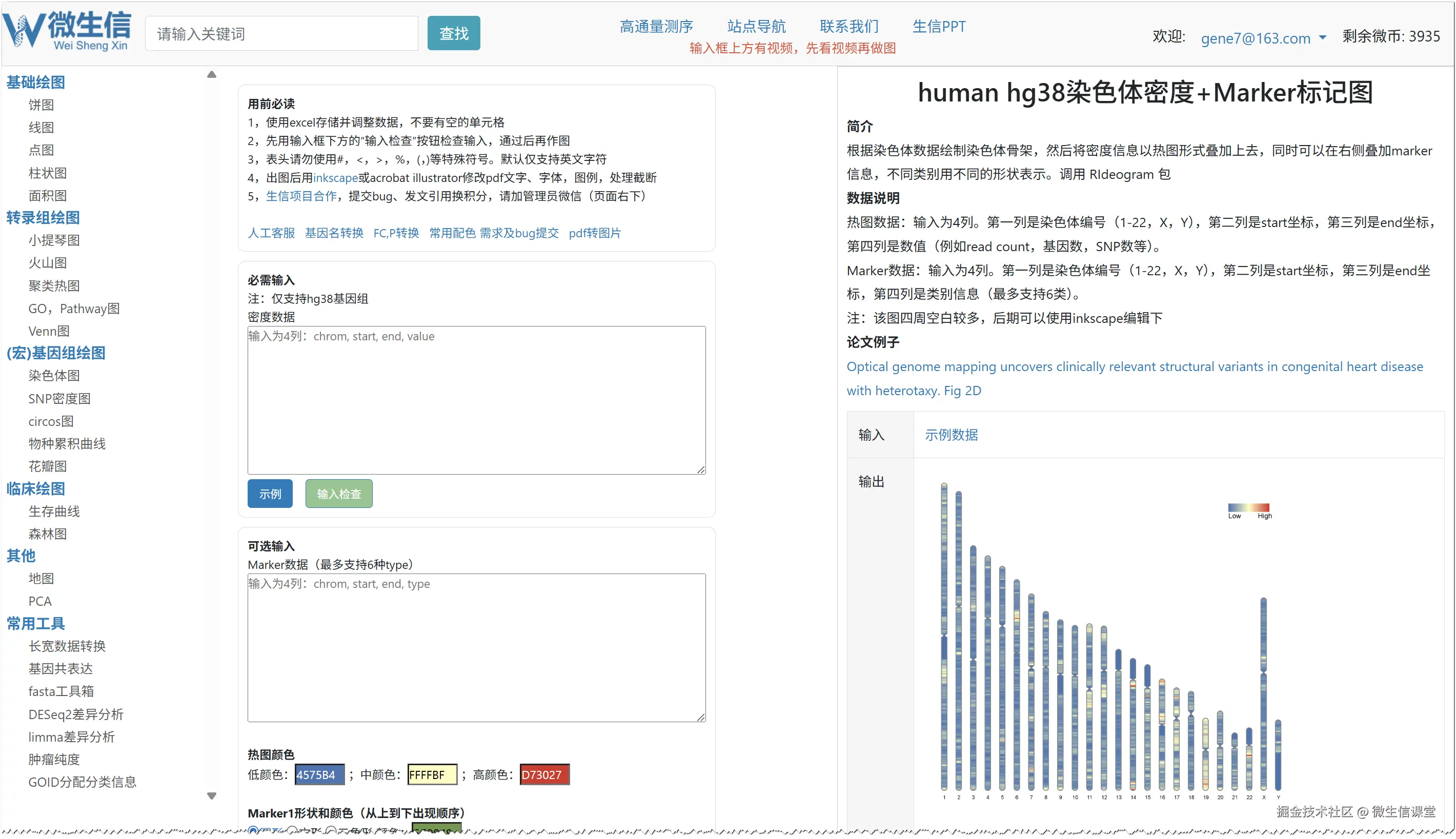
Task: Click the sidebar scroll-up arrow
Action: [212, 75]
